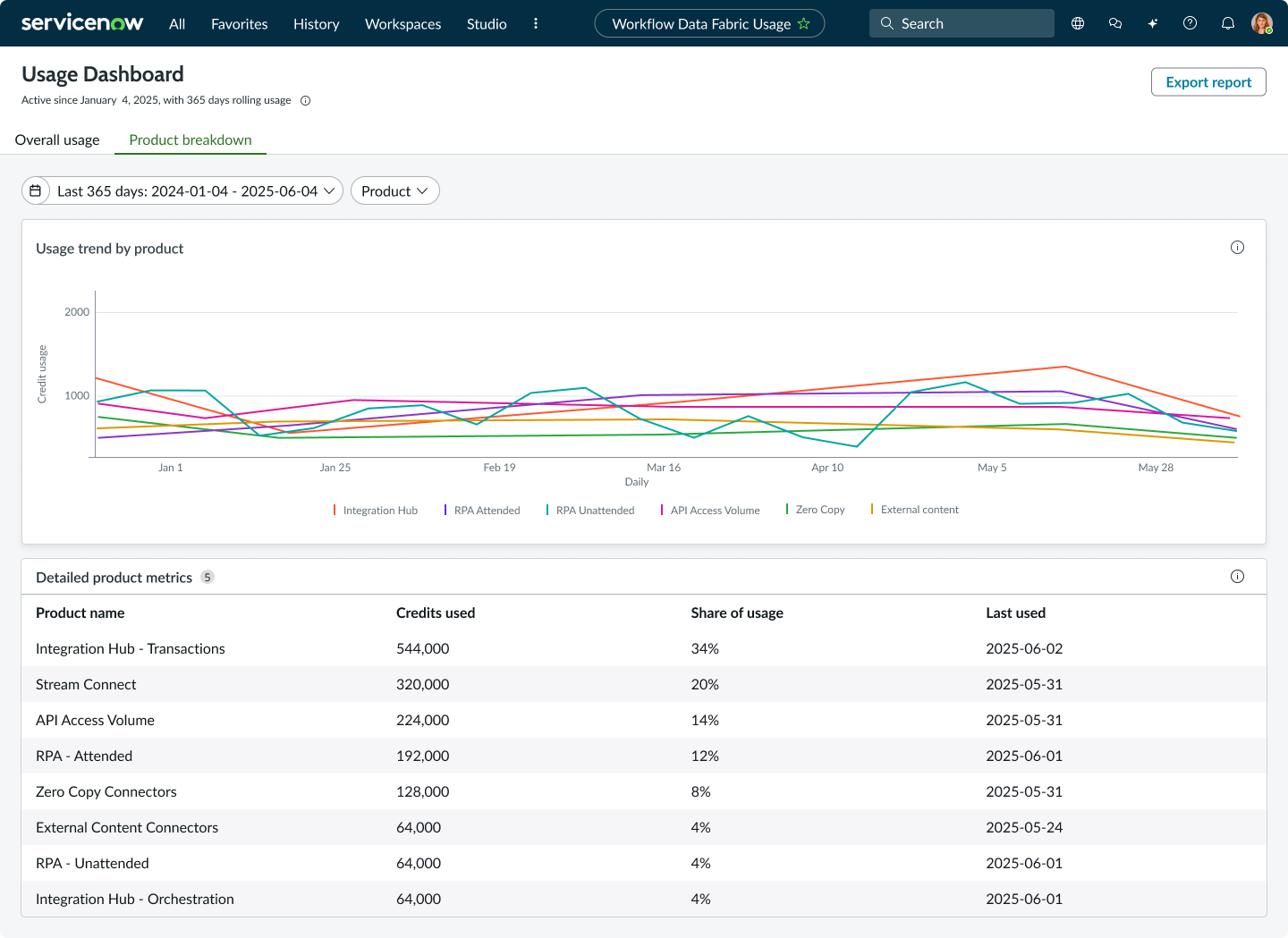Toggle RPA Unattended legend series
The image size is (1288, 938).
590,511
